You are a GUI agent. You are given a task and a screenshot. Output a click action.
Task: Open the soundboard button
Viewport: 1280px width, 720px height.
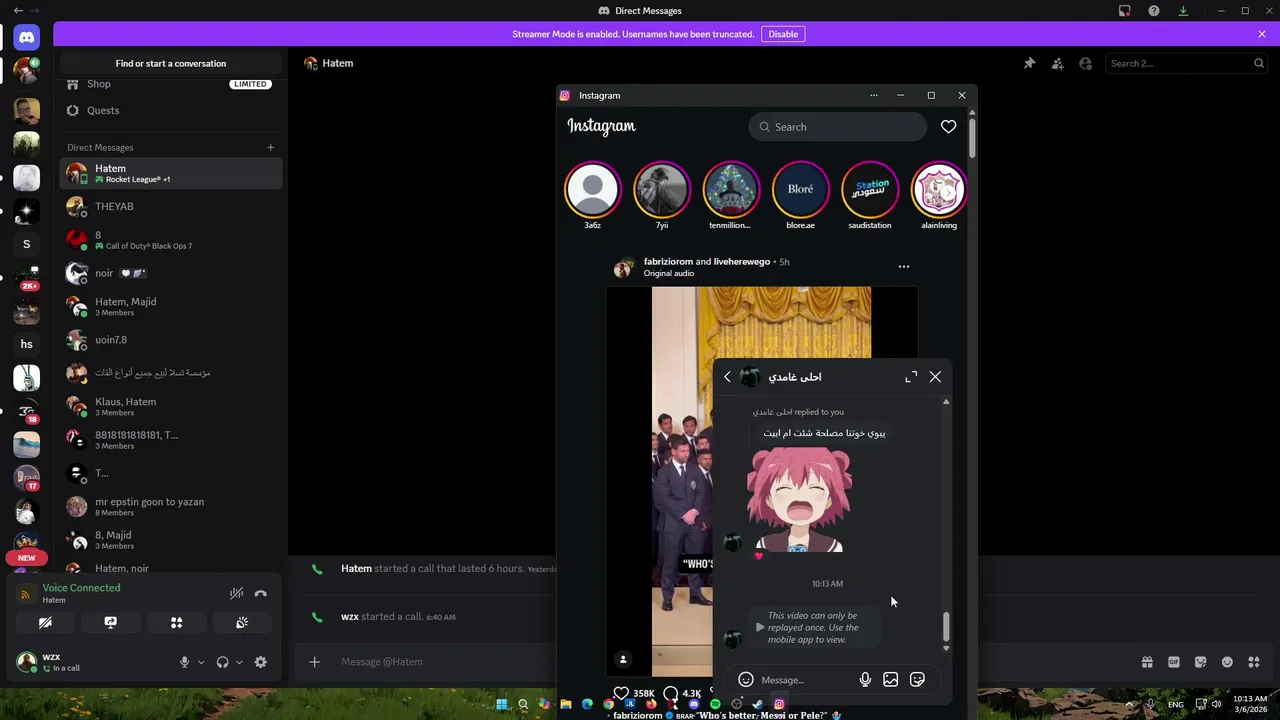click(x=242, y=622)
